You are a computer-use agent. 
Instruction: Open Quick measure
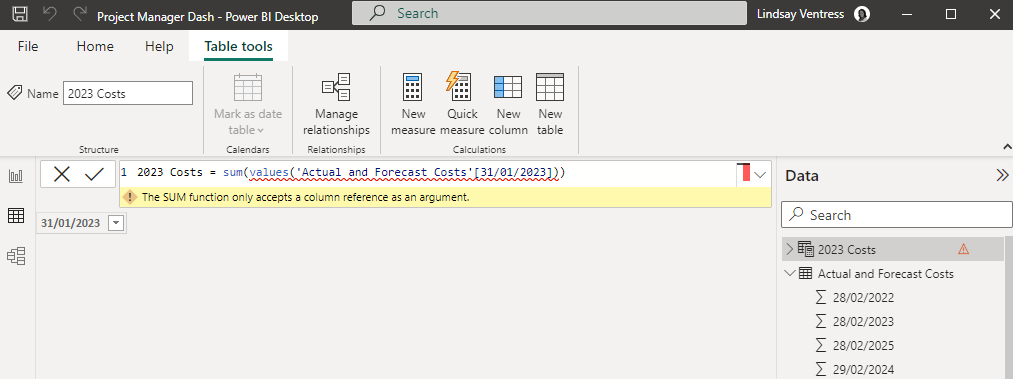tap(462, 104)
